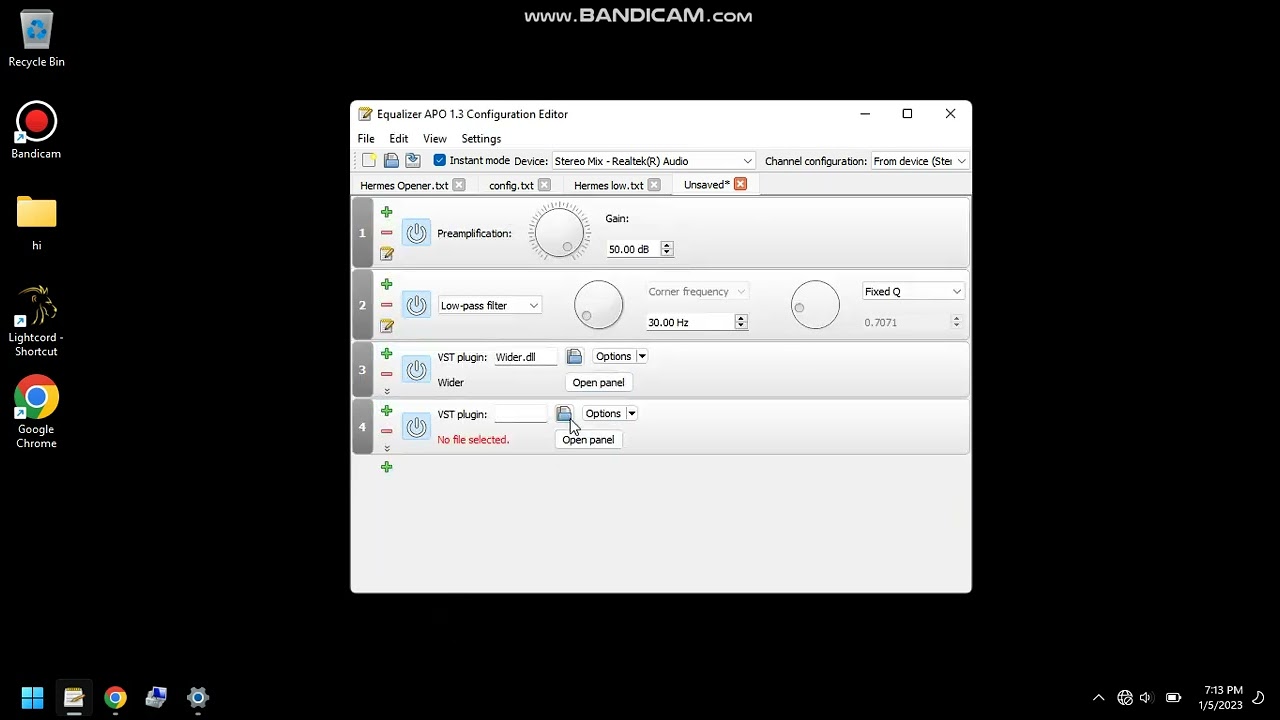Click the Open file toolbar icon
Image resolution: width=1280 pixels, height=720 pixels.
(x=391, y=161)
